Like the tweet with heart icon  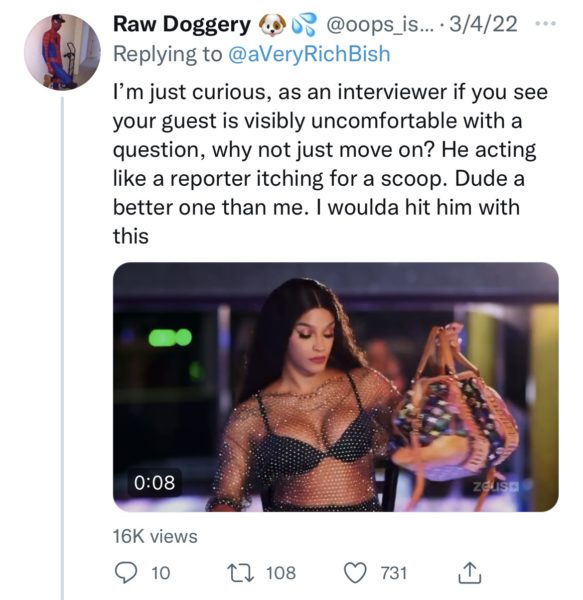[355, 573]
